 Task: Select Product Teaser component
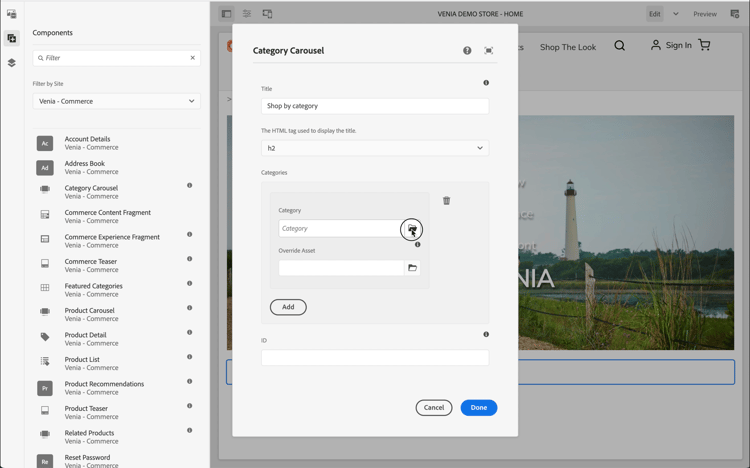(x=116, y=412)
